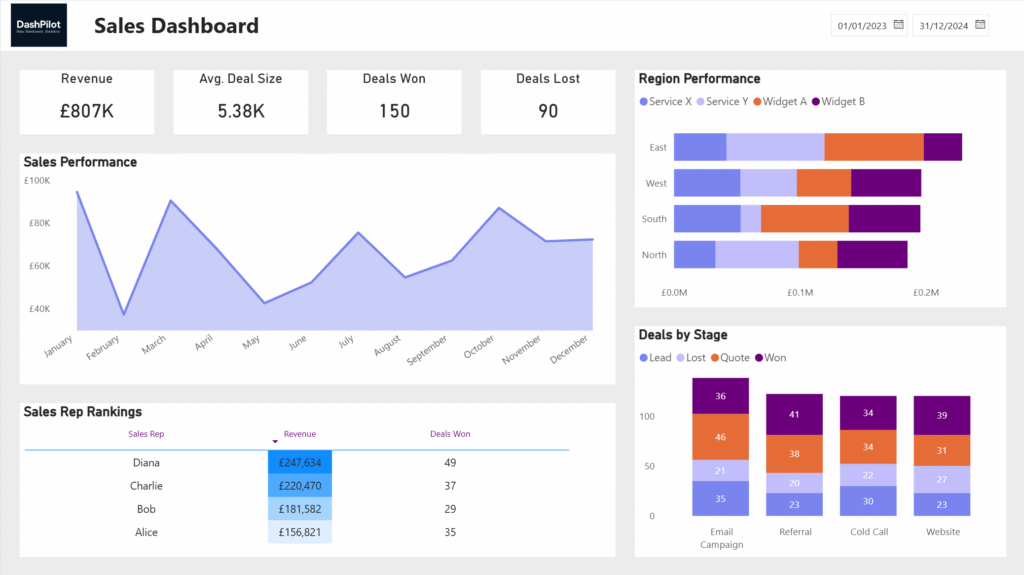
Task: Open the end date calendar picker icon
Action: click(980, 25)
